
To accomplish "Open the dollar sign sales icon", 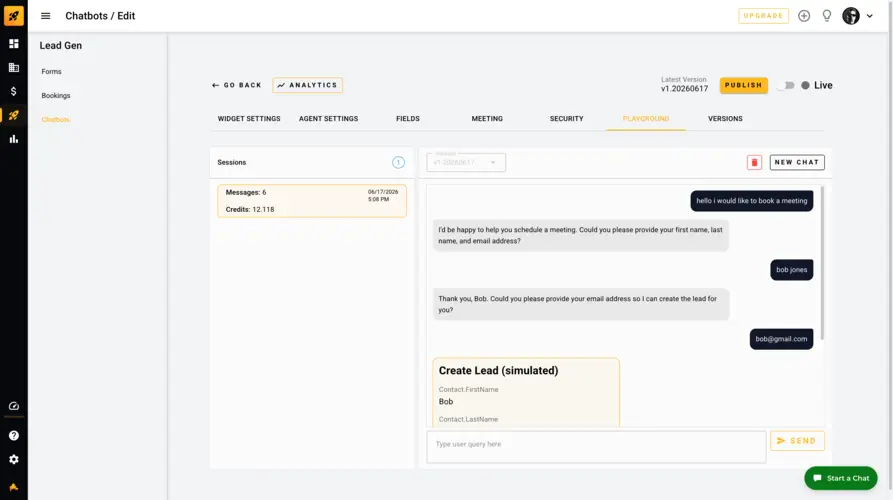I will click(14, 91).
